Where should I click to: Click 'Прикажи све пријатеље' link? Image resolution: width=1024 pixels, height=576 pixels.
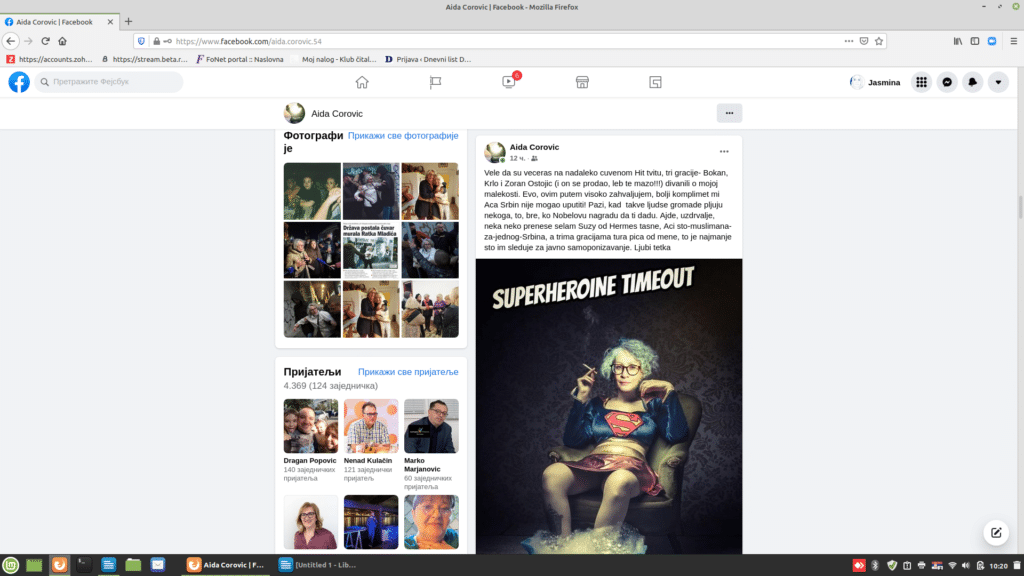pyautogui.click(x=408, y=372)
